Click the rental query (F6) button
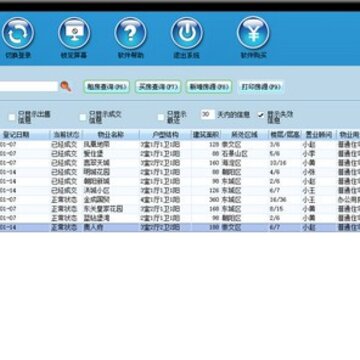Image resolution: width=360 pixels, height=360 pixels. click(106, 87)
